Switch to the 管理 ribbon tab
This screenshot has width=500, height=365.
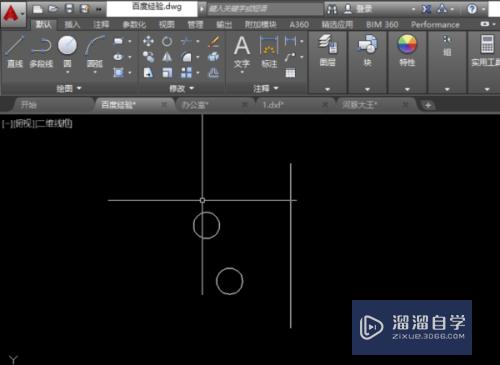tap(195, 24)
